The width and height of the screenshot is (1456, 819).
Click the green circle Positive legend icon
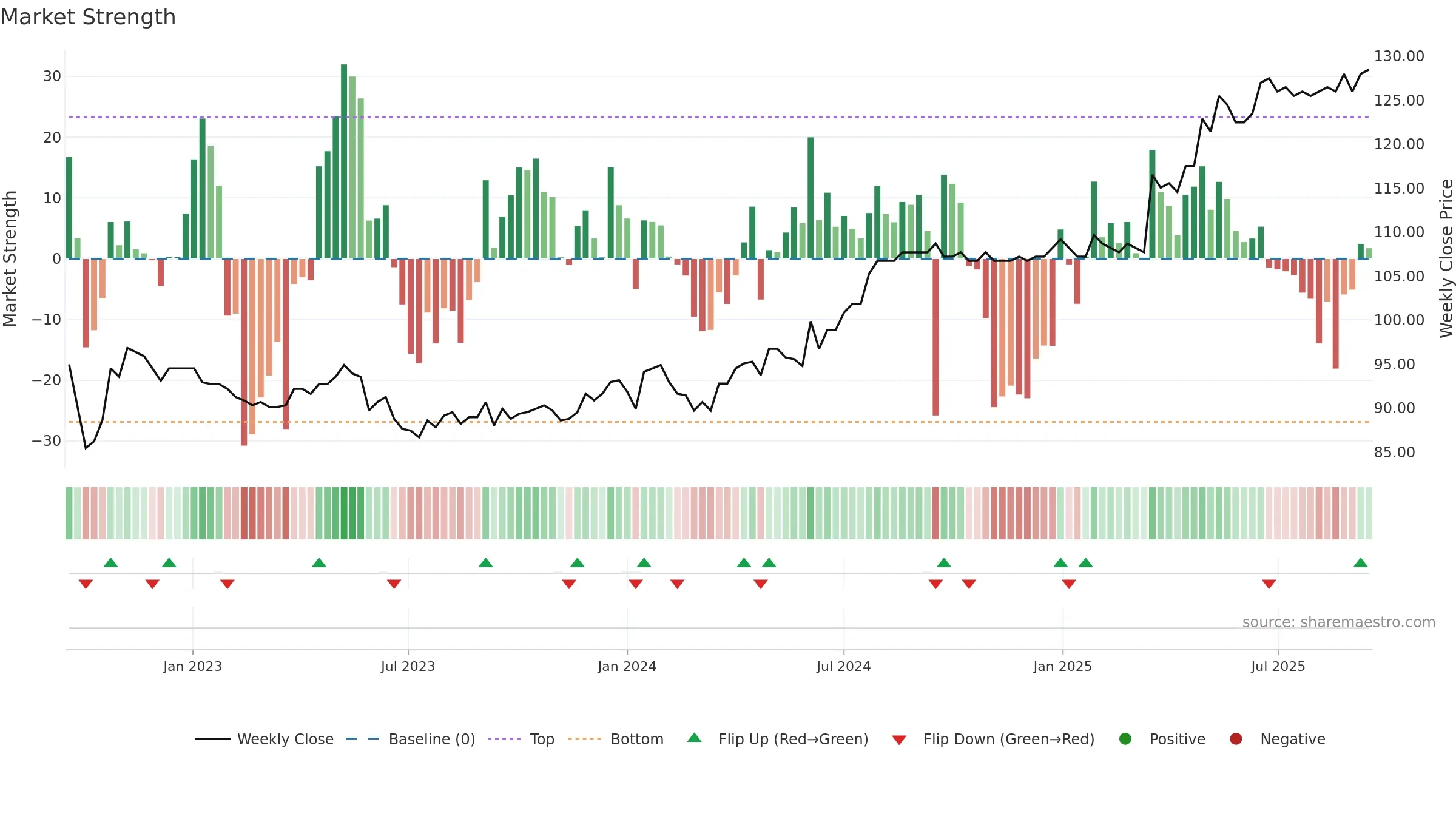tap(1125, 739)
